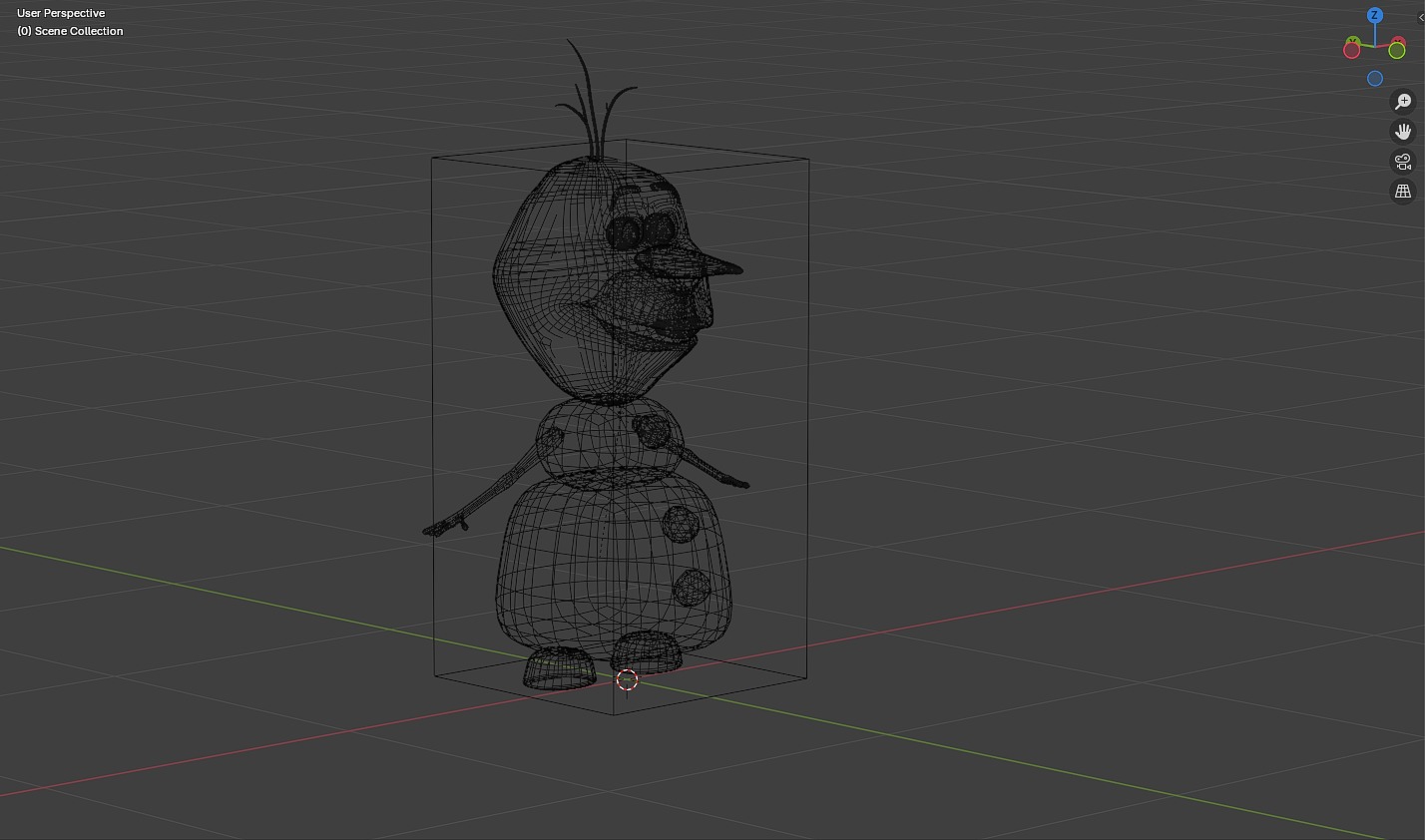Click the '(0) Scene Collection' label
The image size is (1425, 840).
point(70,31)
